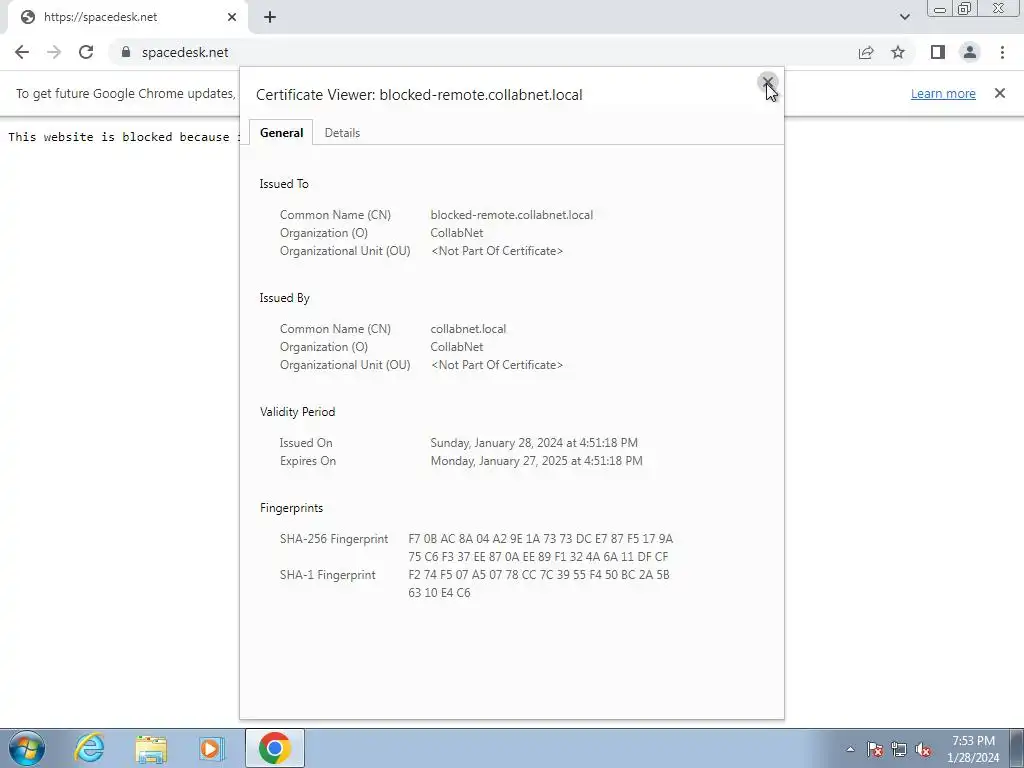Open Chrome three-dot menu
This screenshot has height=768, width=1024.
tap(1002, 52)
